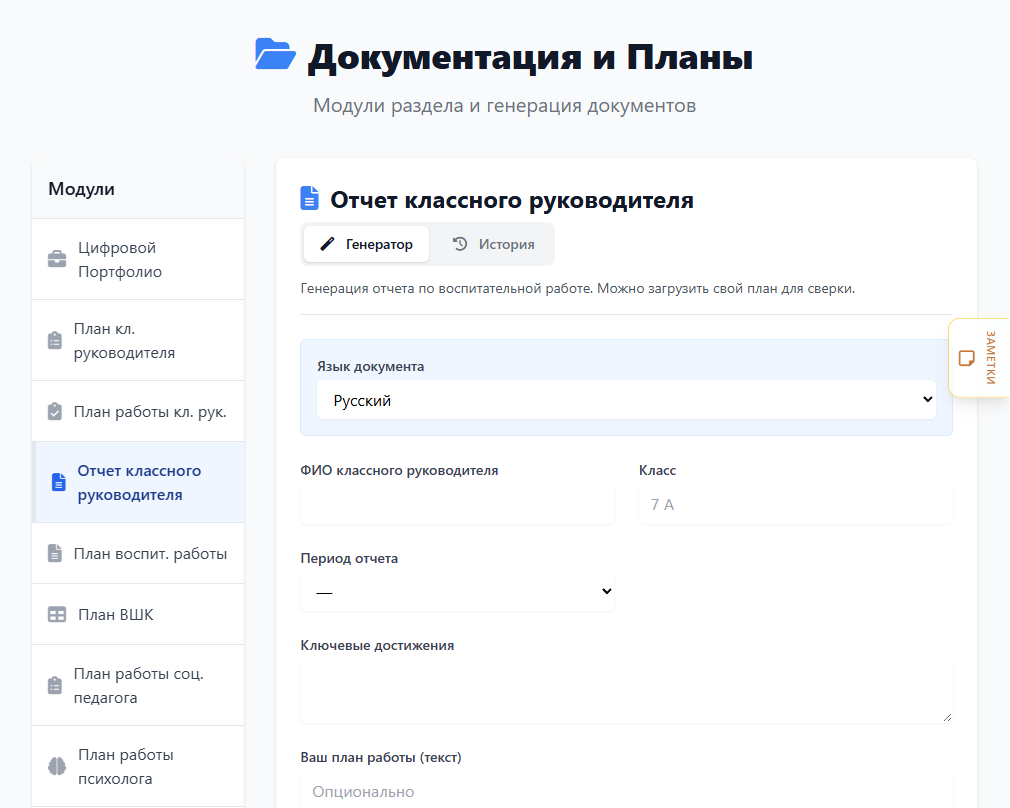Image resolution: width=1010 pixels, height=808 pixels.
Task: Click the Язык документа label
Action: tap(370, 366)
